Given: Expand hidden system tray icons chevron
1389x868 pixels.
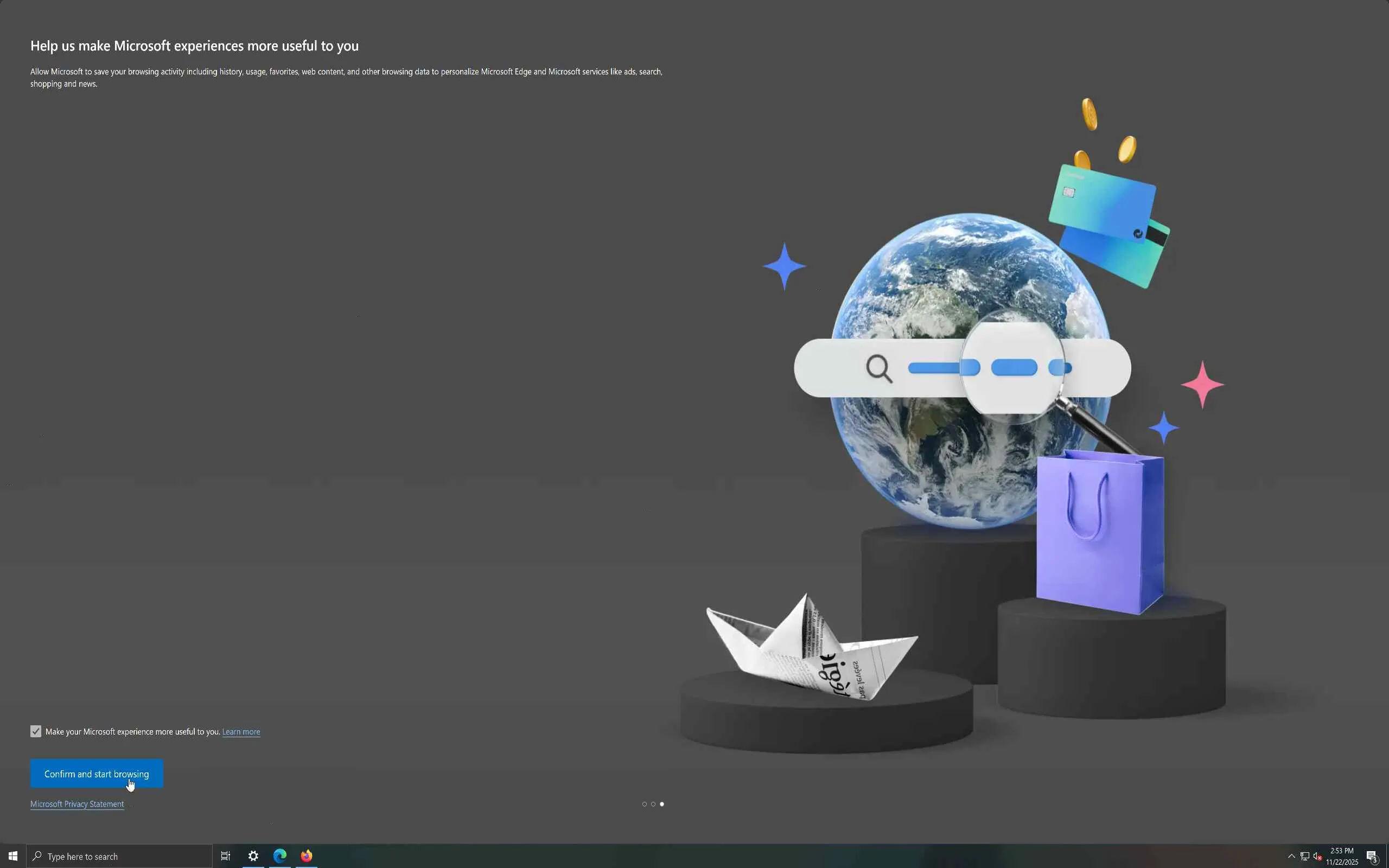Looking at the screenshot, I should (1291, 856).
